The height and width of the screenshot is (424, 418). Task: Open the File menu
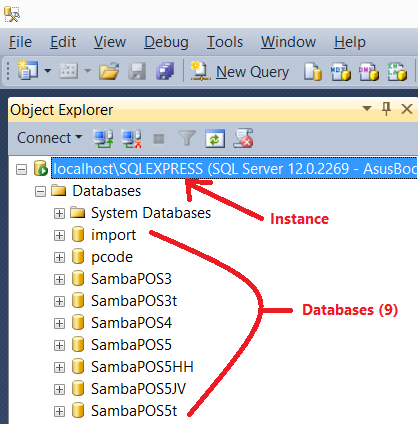pos(20,42)
